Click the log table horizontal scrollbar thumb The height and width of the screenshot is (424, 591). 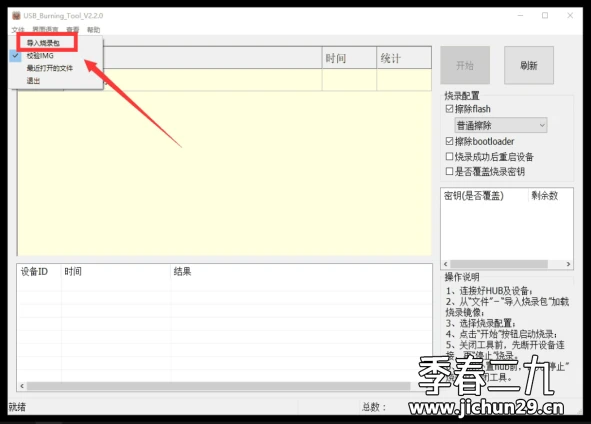(x=219, y=386)
